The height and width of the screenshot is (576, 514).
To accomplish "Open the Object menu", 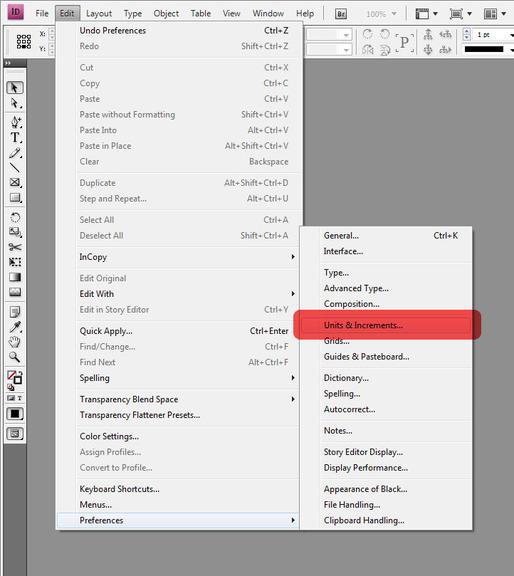I will pyautogui.click(x=166, y=14).
